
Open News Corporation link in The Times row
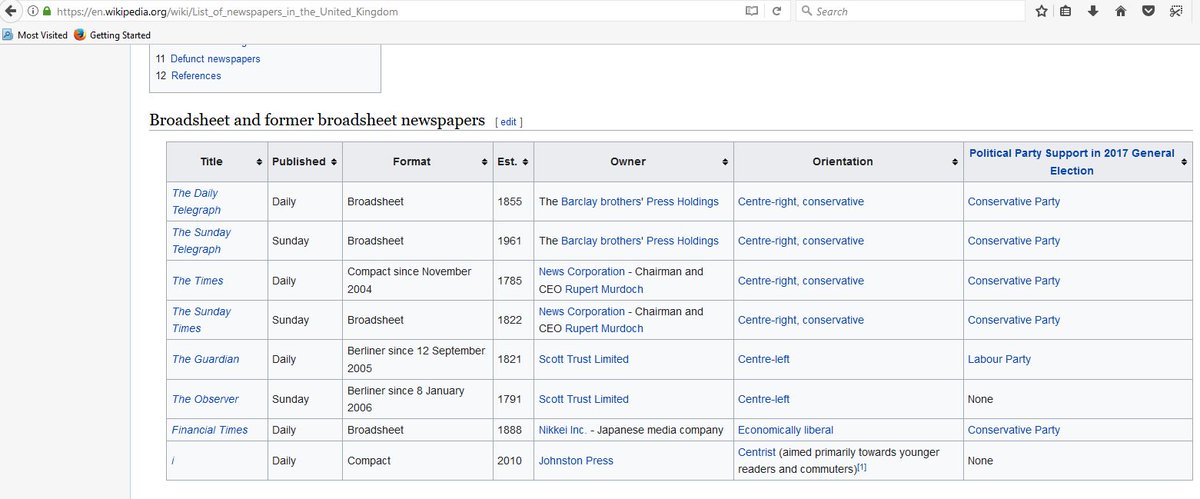[582, 271]
